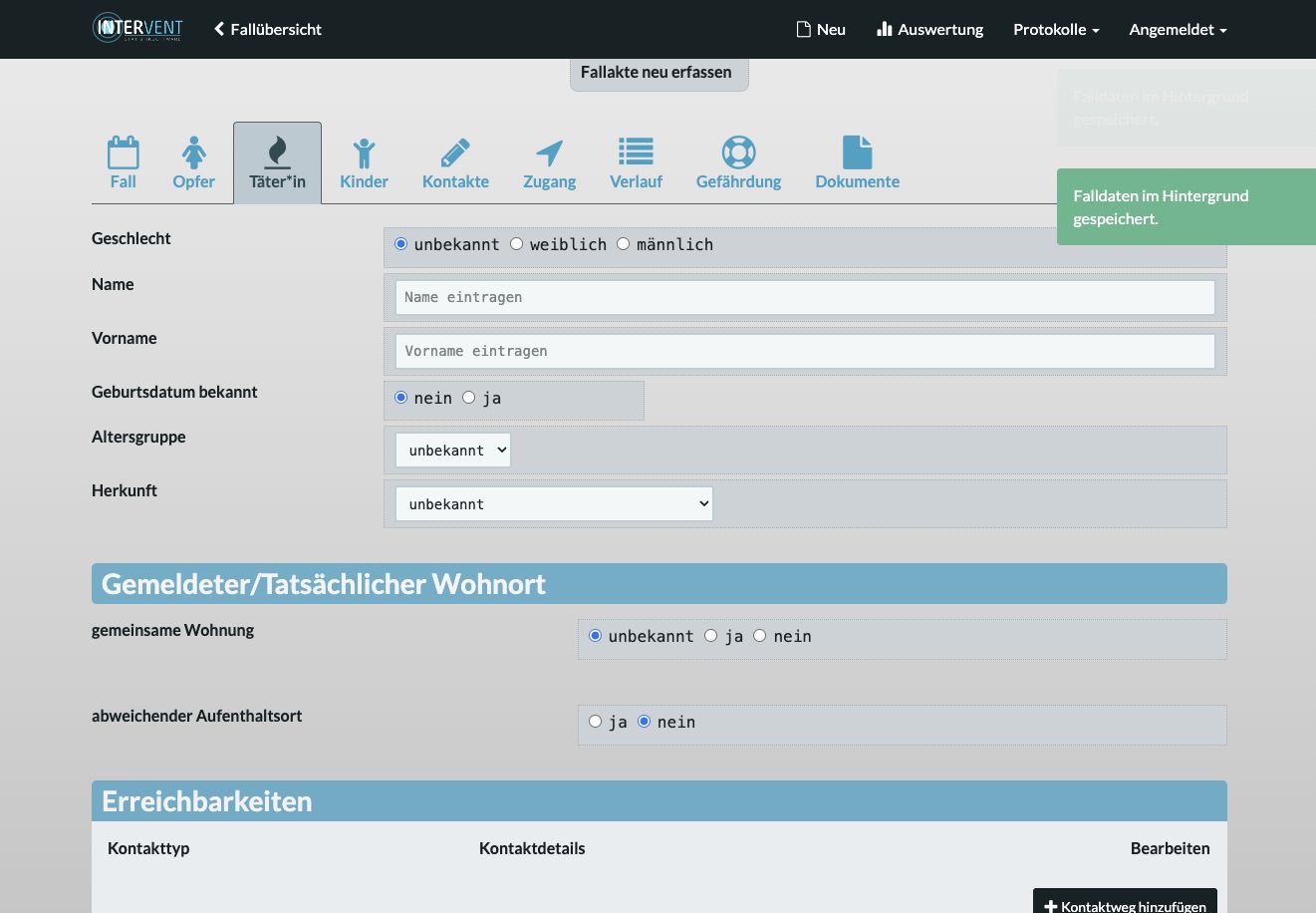The height and width of the screenshot is (913, 1316).
Task: Click the INTERVENT logo
Action: (137, 28)
